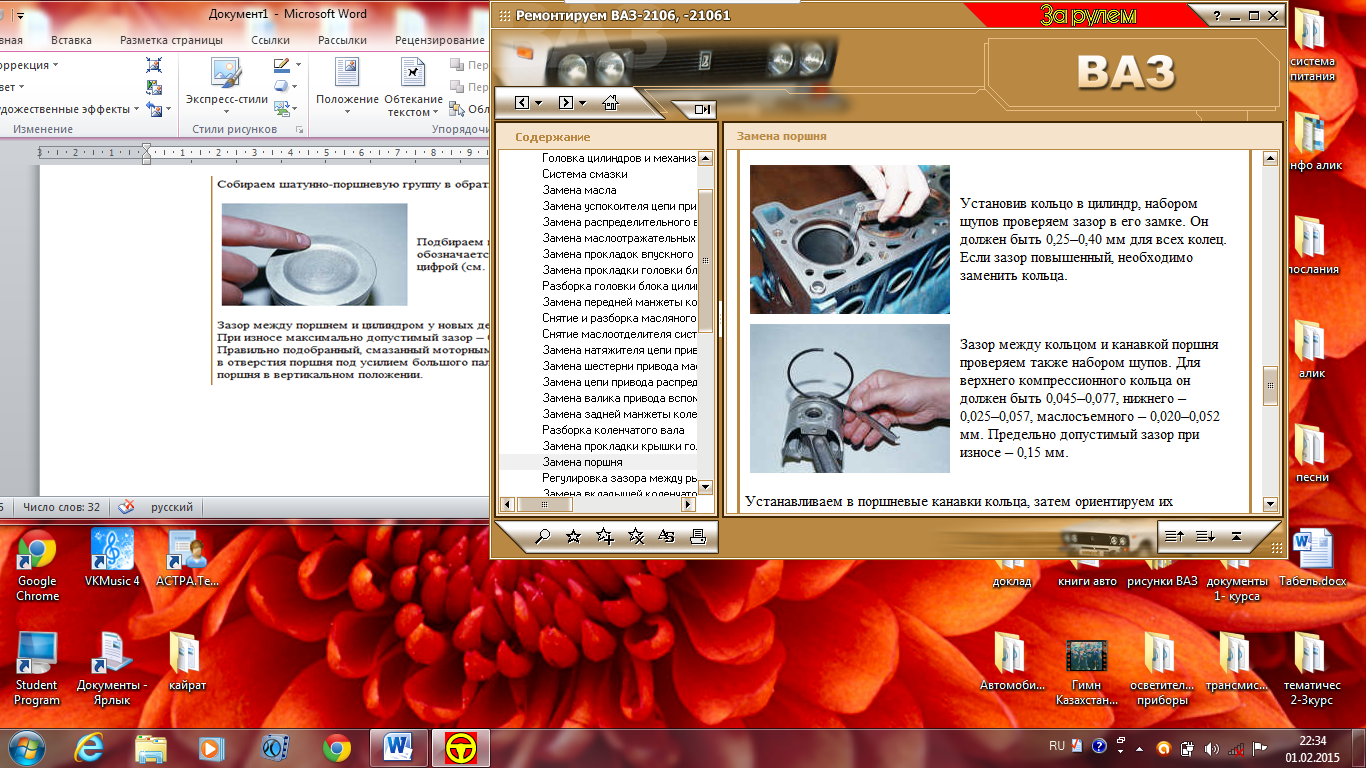
Task: Click the Change Picture icon in Word
Action: [x=154, y=87]
